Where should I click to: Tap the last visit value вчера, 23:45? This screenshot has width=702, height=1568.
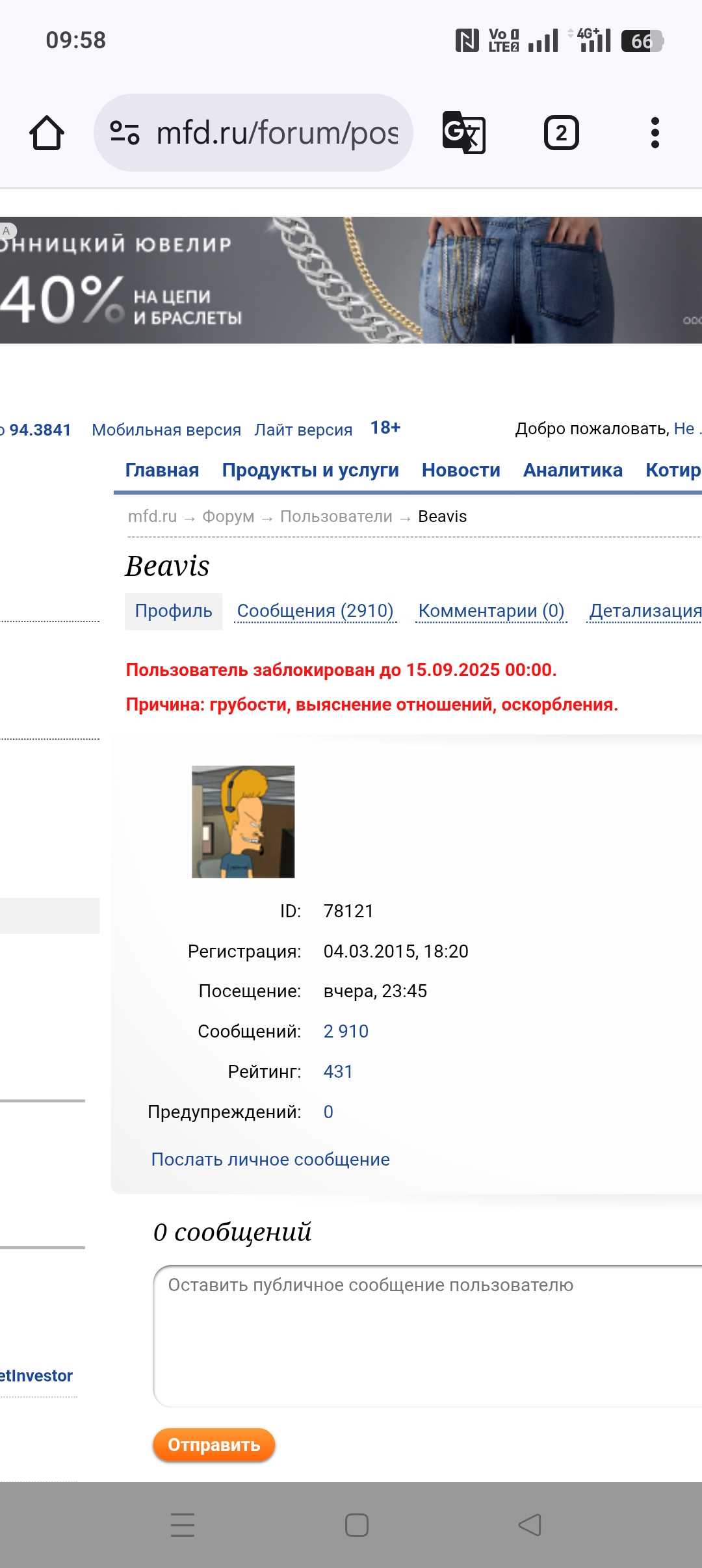pyautogui.click(x=375, y=991)
